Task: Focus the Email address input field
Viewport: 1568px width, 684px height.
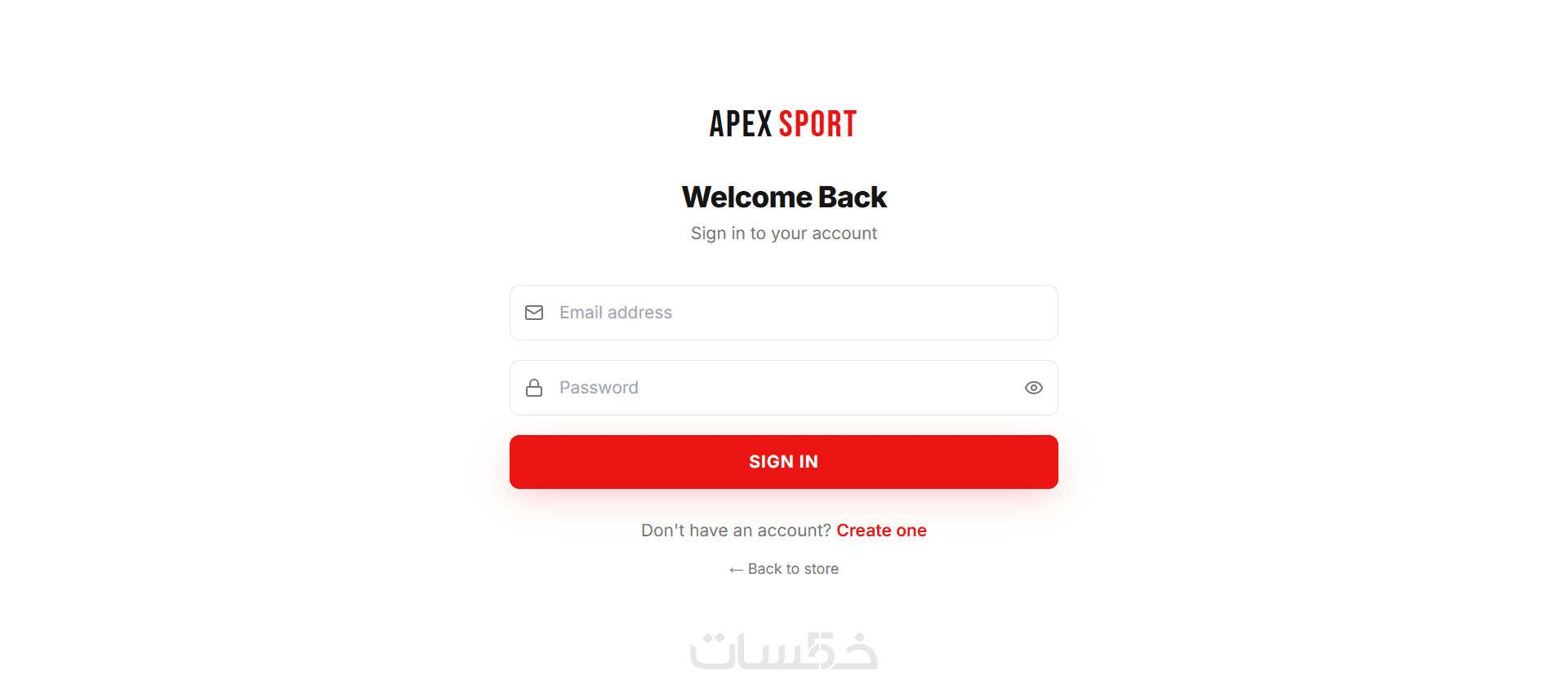Action: point(784,313)
